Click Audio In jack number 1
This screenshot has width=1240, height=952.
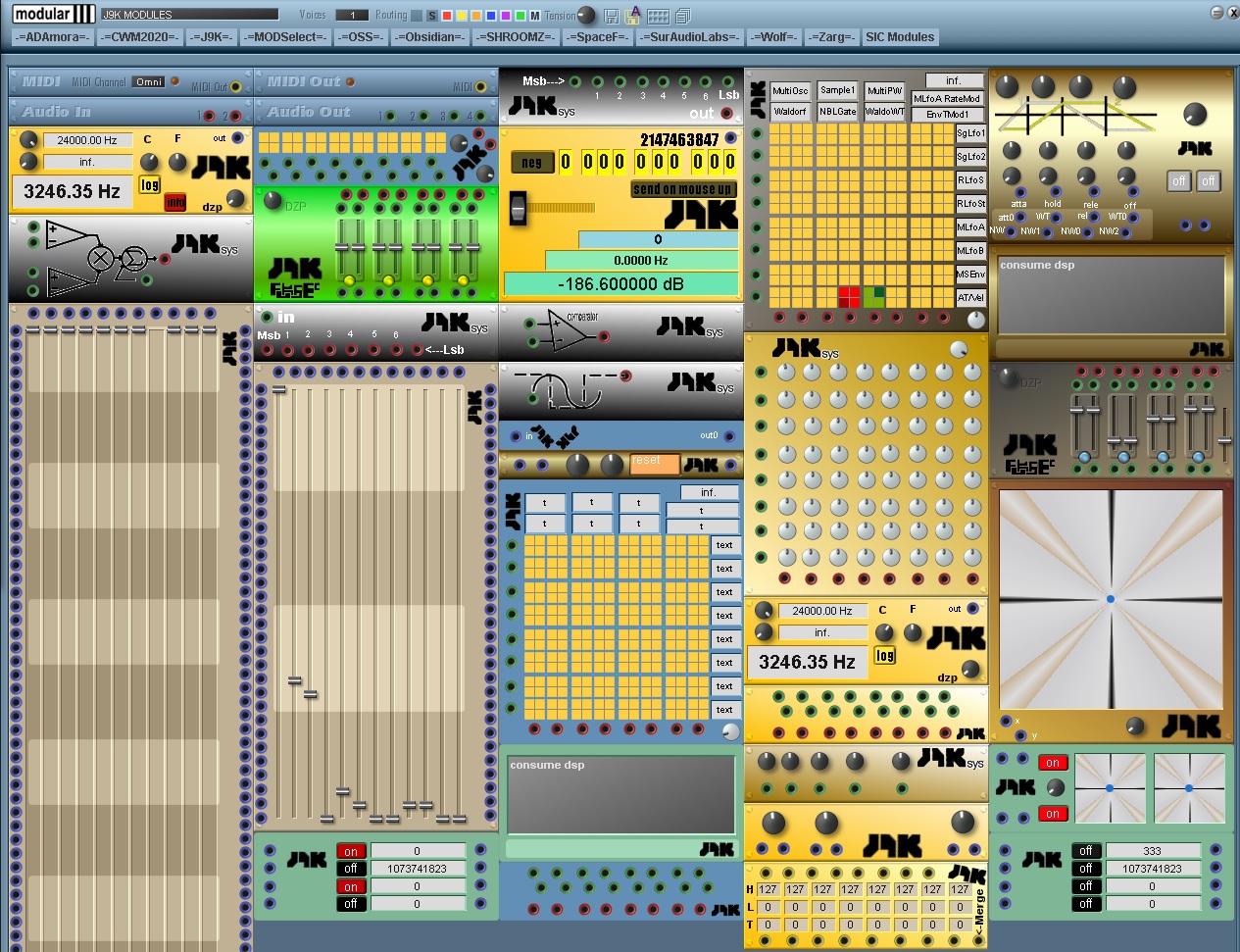[209, 116]
